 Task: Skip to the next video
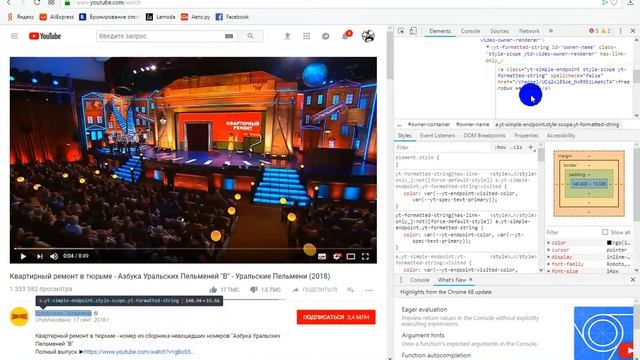pos(40,256)
